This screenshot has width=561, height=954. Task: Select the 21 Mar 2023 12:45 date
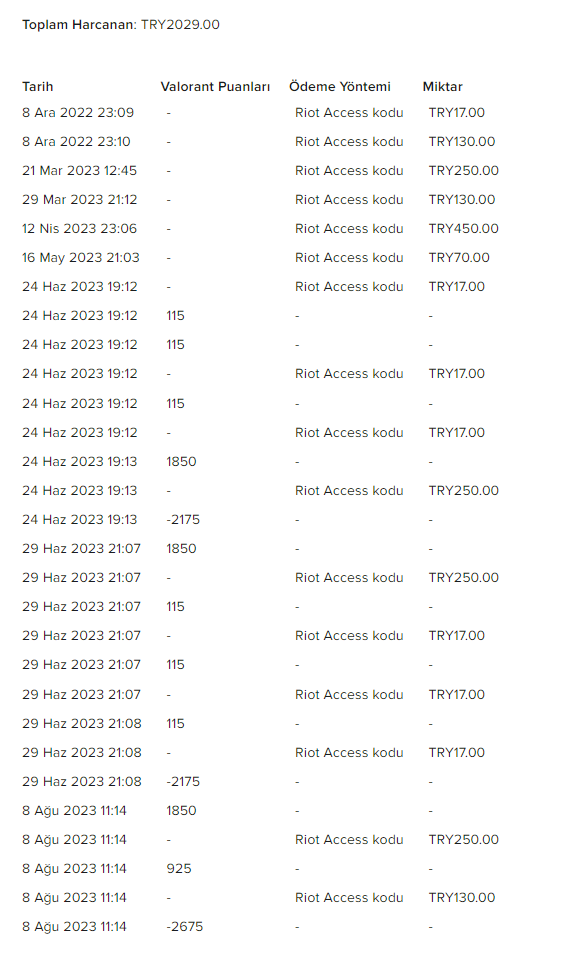(80, 170)
